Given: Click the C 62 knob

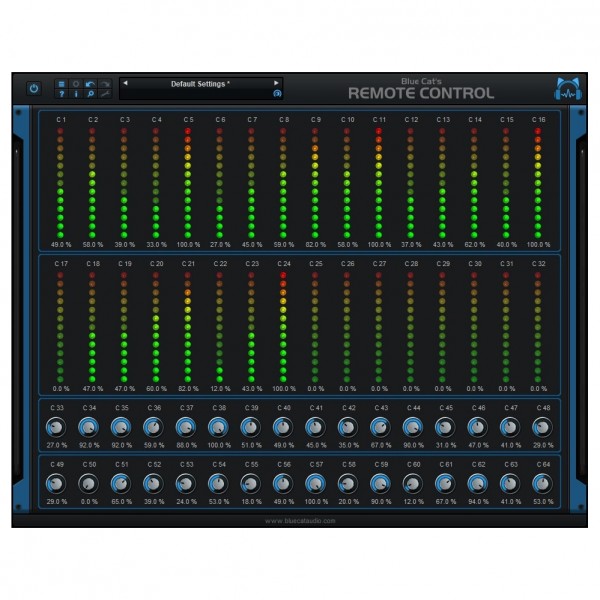Looking at the screenshot, I should [x=478, y=484].
